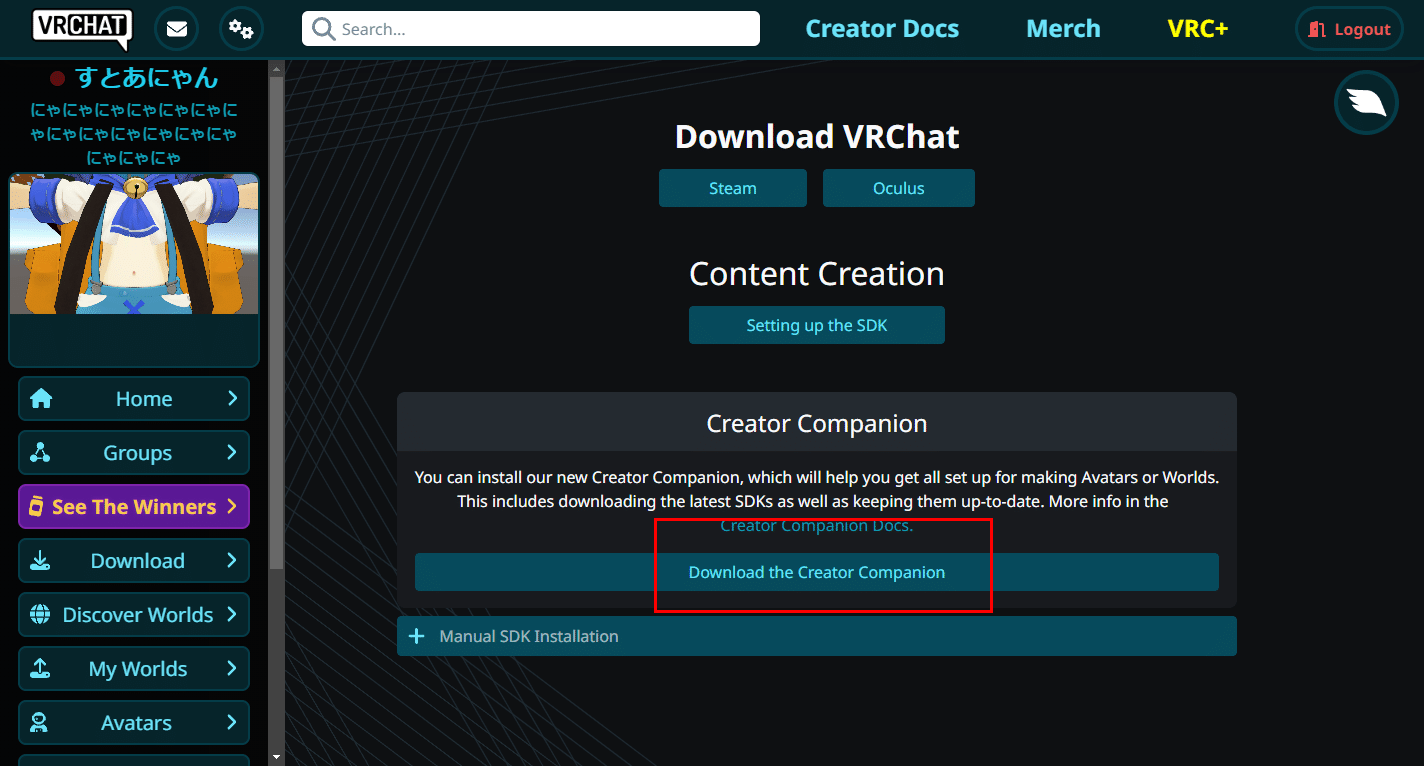The height and width of the screenshot is (766, 1424).
Task: Expand the Home sidebar chevron
Action: point(230,398)
